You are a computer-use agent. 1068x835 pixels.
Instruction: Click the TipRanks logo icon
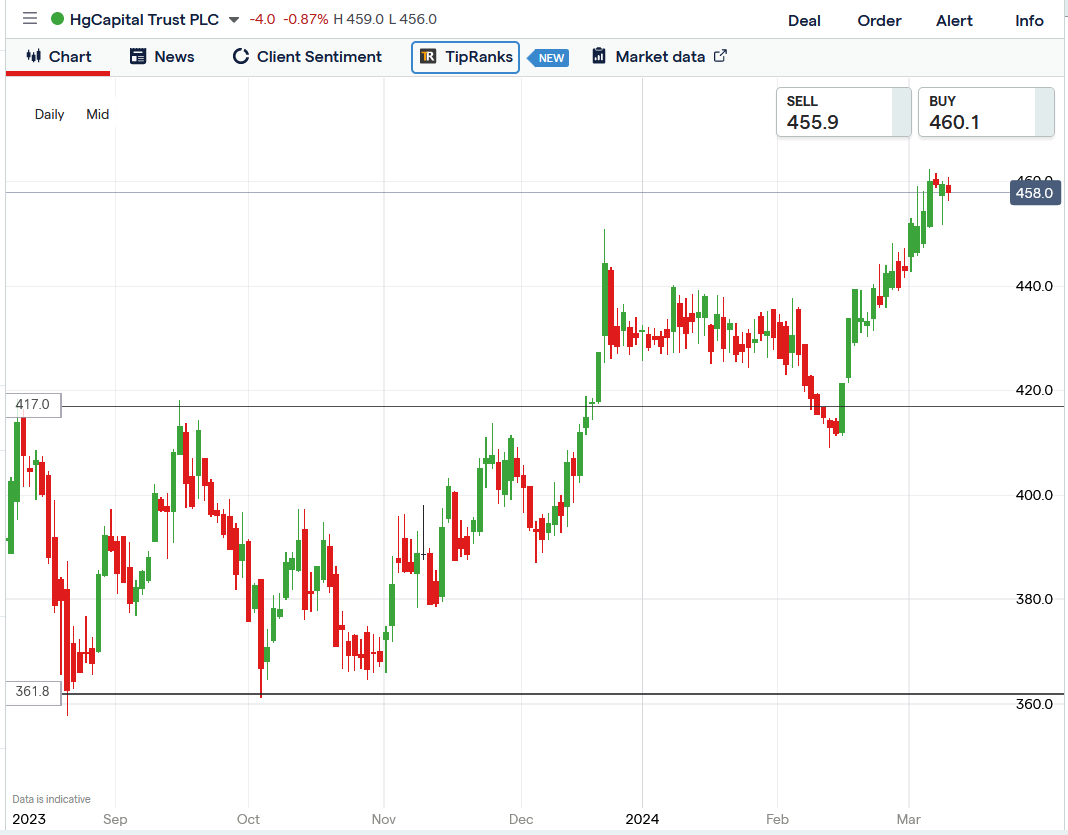point(428,57)
